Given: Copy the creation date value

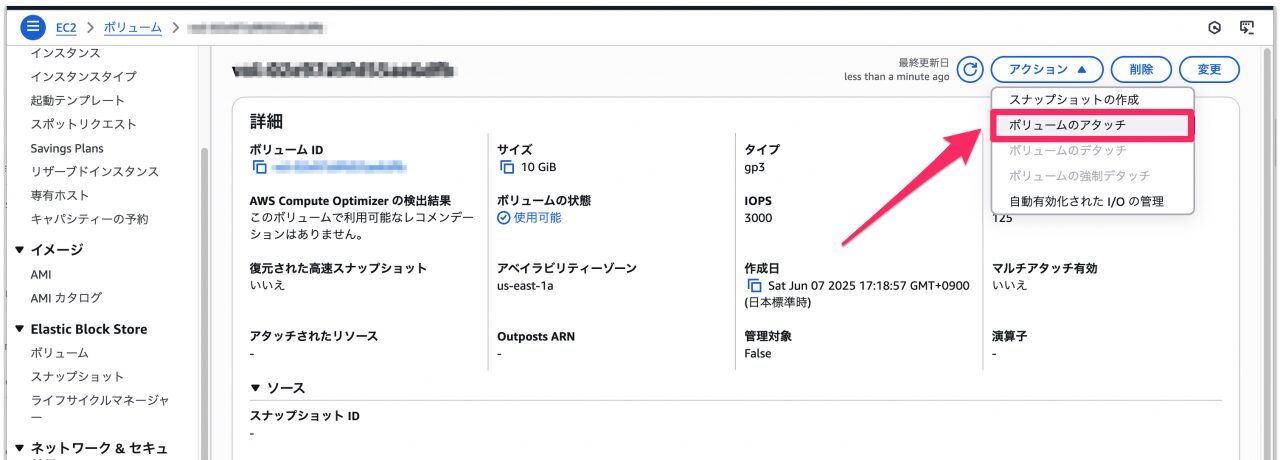Looking at the screenshot, I should (754, 286).
